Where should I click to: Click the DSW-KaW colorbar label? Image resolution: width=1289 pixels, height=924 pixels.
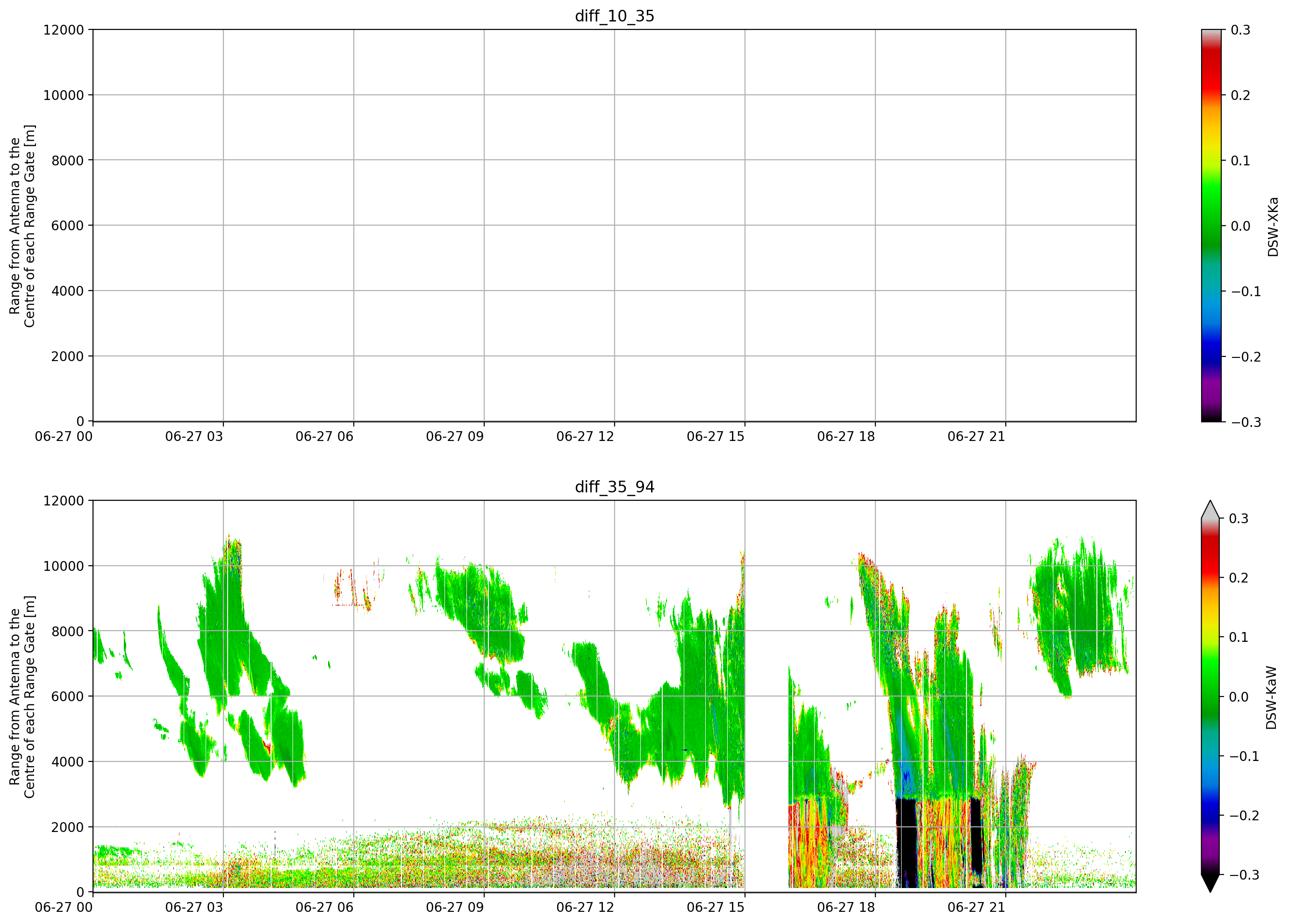point(1271,697)
